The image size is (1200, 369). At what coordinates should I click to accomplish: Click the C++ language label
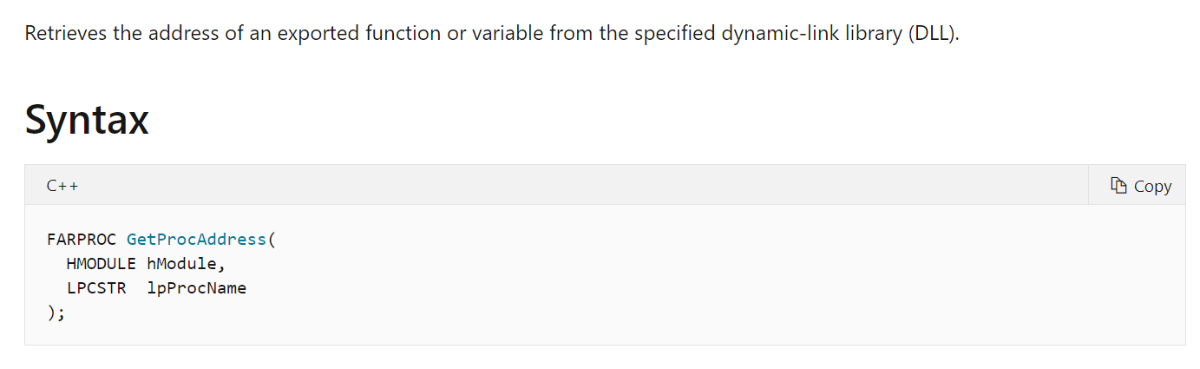(x=62, y=186)
